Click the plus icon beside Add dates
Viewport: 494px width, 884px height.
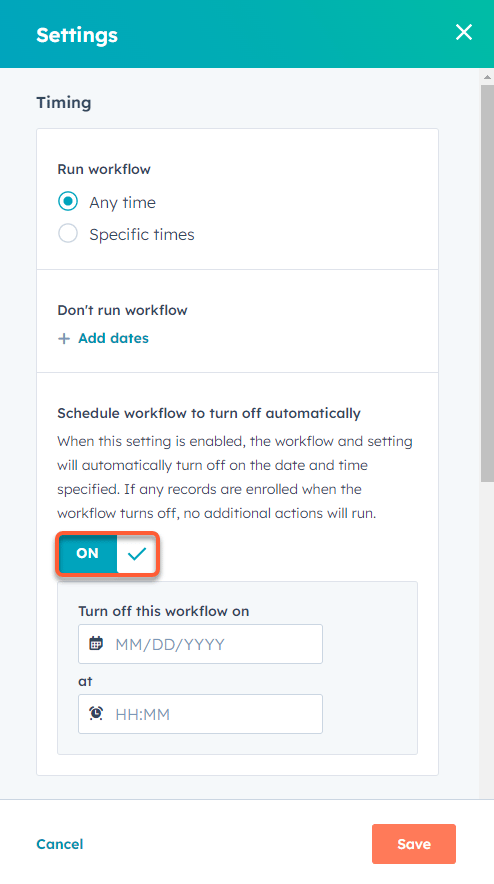pos(64,338)
